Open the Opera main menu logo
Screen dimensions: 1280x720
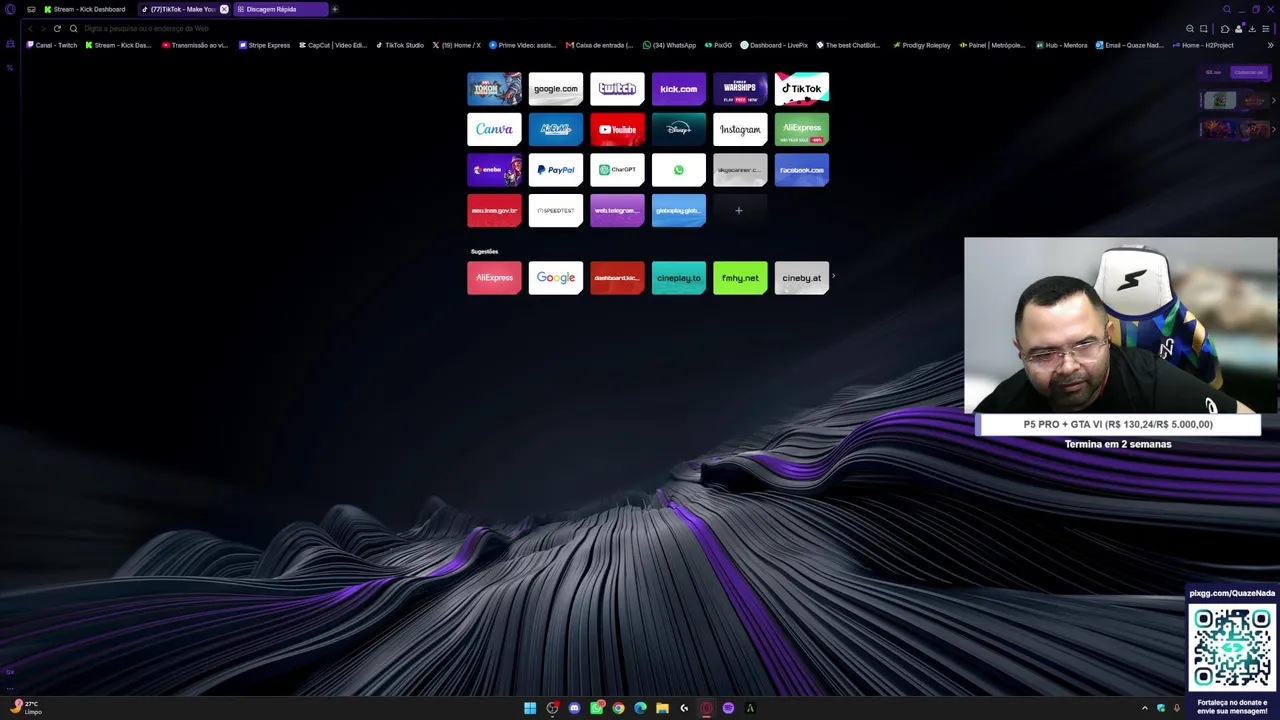pos(10,9)
